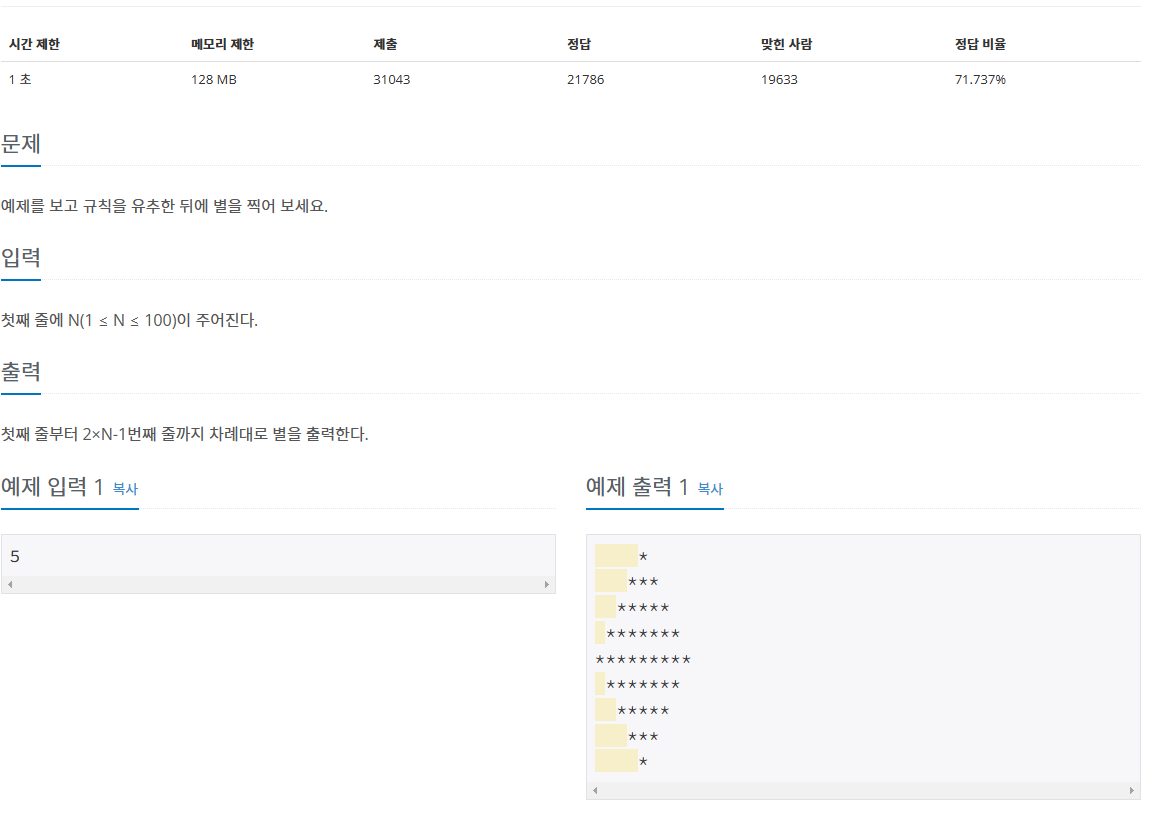Image resolution: width=1155 pixels, height=814 pixels.
Task: Open the 문제 section heading
Action: pyautogui.click(x=21, y=144)
